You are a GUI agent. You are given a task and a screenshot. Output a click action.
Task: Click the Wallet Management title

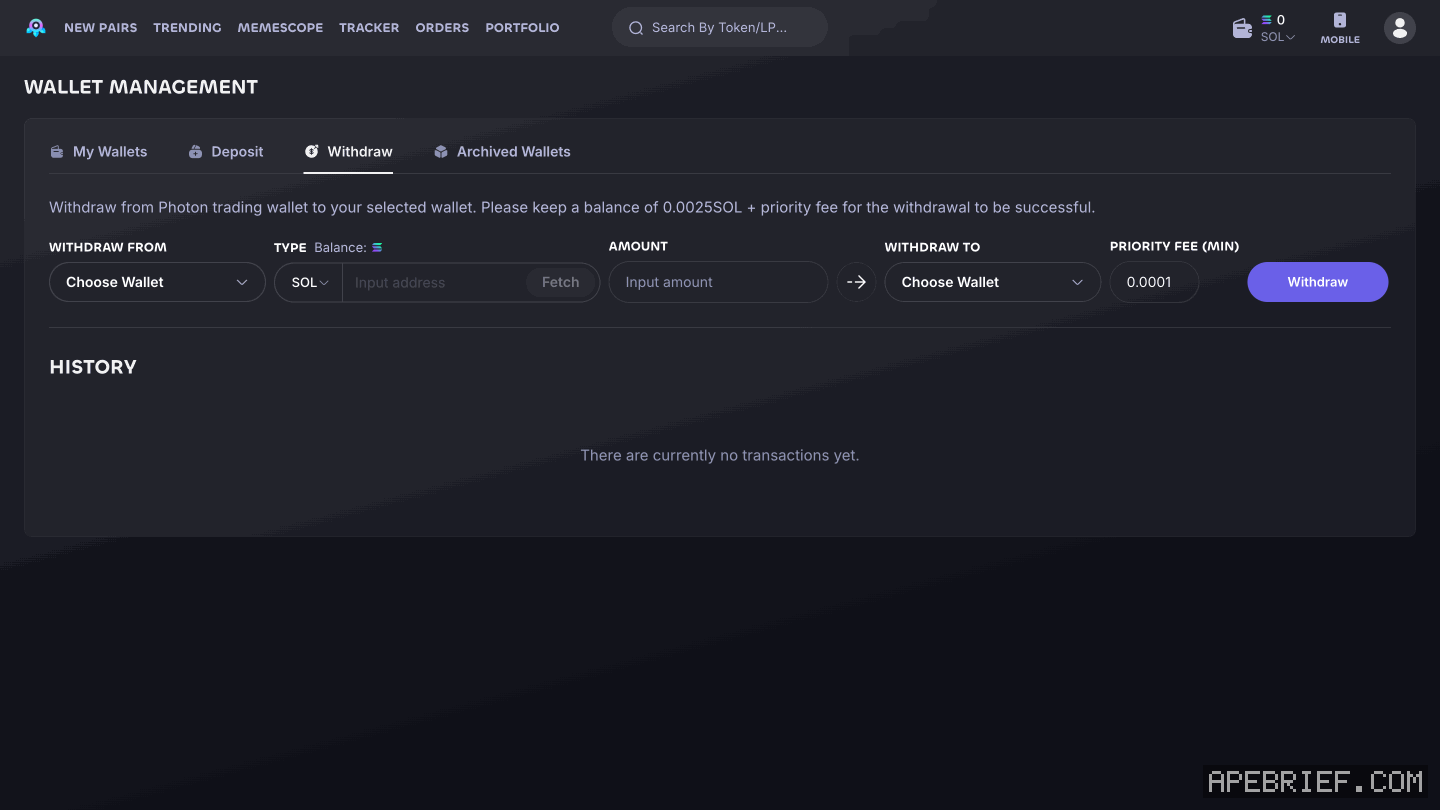tap(141, 87)
